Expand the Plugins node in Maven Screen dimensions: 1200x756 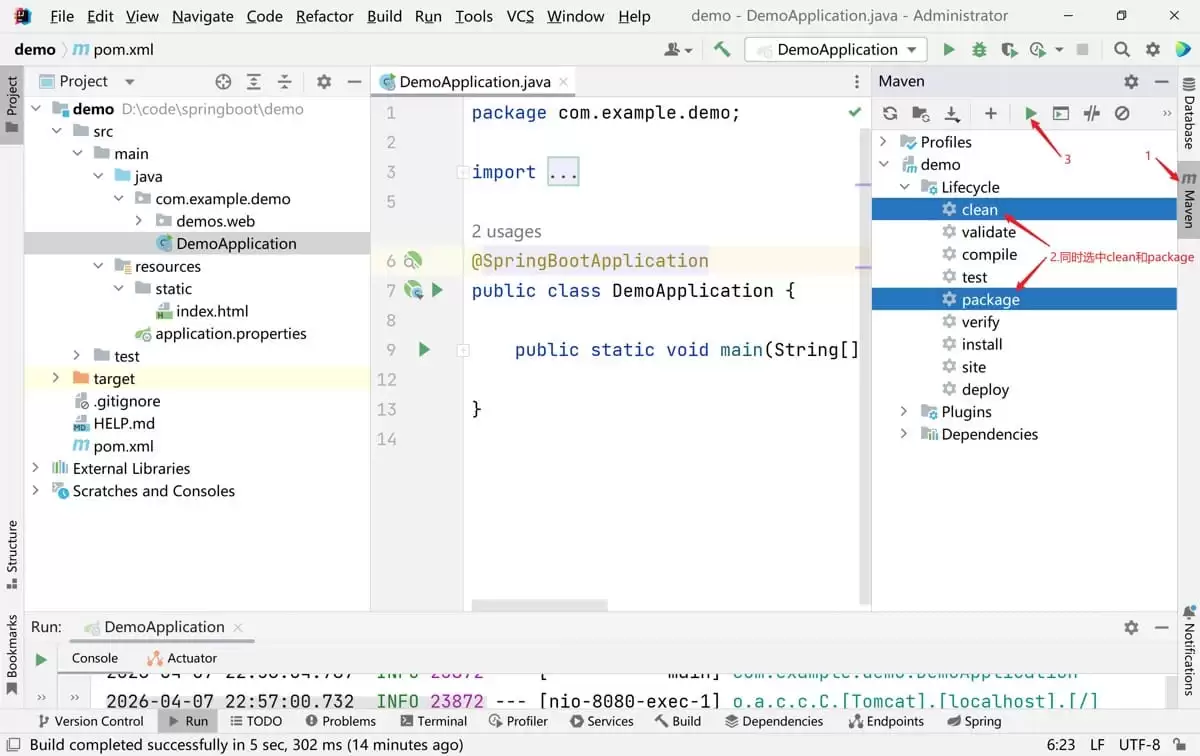pos(904,412)
